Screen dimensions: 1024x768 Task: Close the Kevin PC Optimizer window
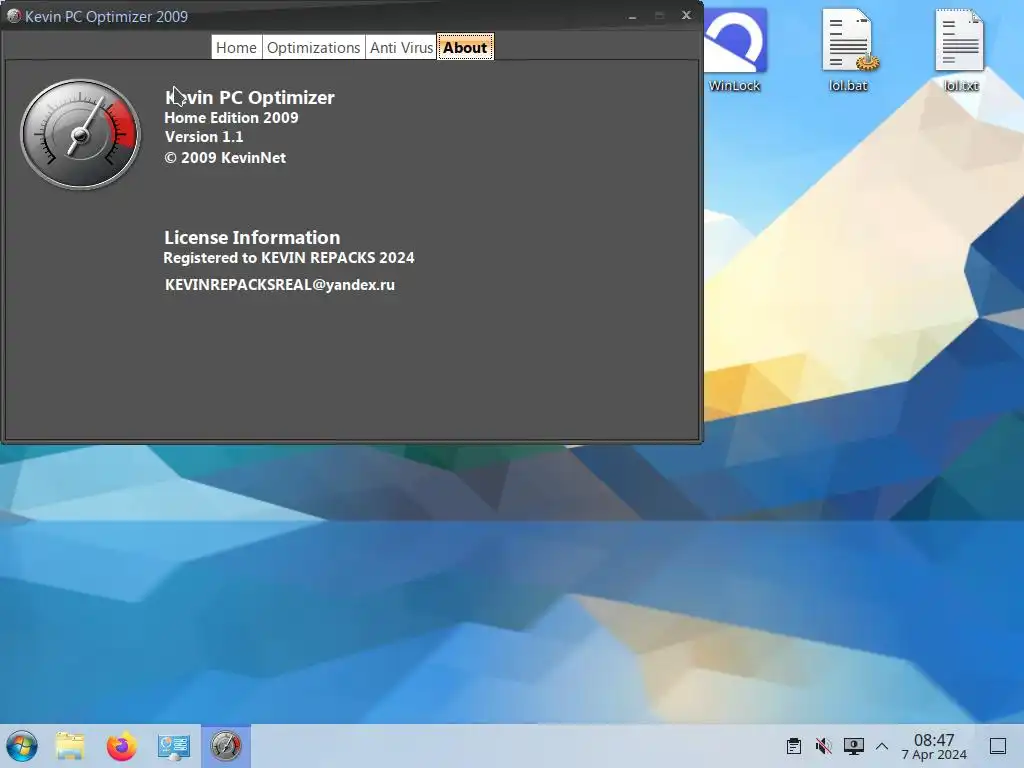686,15
